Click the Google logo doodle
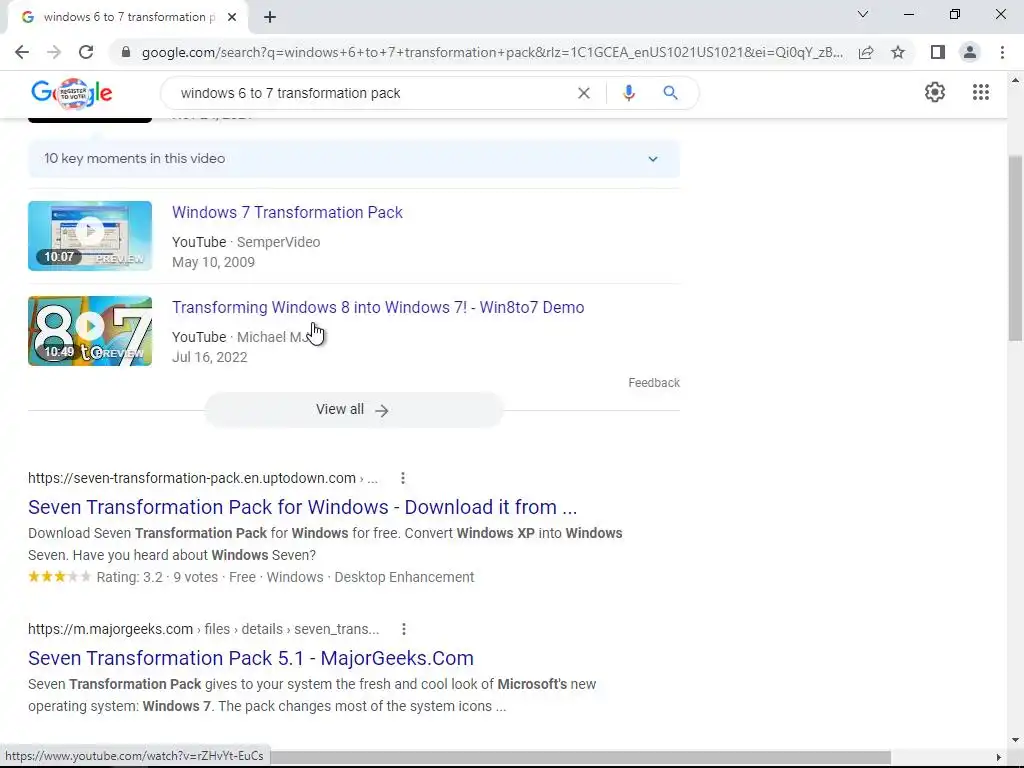The height and width of the screenshot is (768, 1024). point(72,93)
